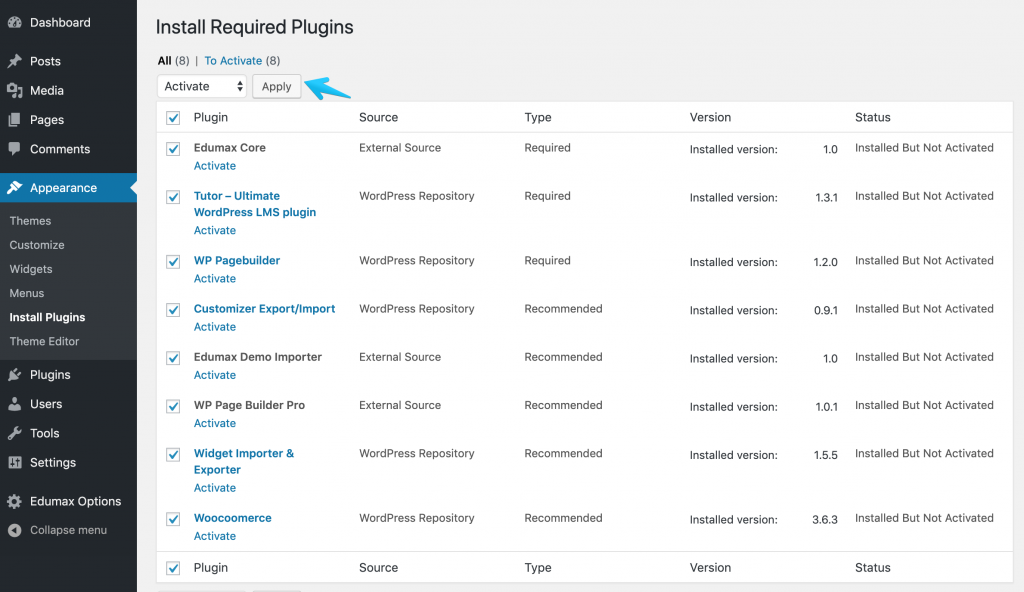Toggle the WP Pagebuilder checkbox

pyautogui.click(x=173, y=261)
